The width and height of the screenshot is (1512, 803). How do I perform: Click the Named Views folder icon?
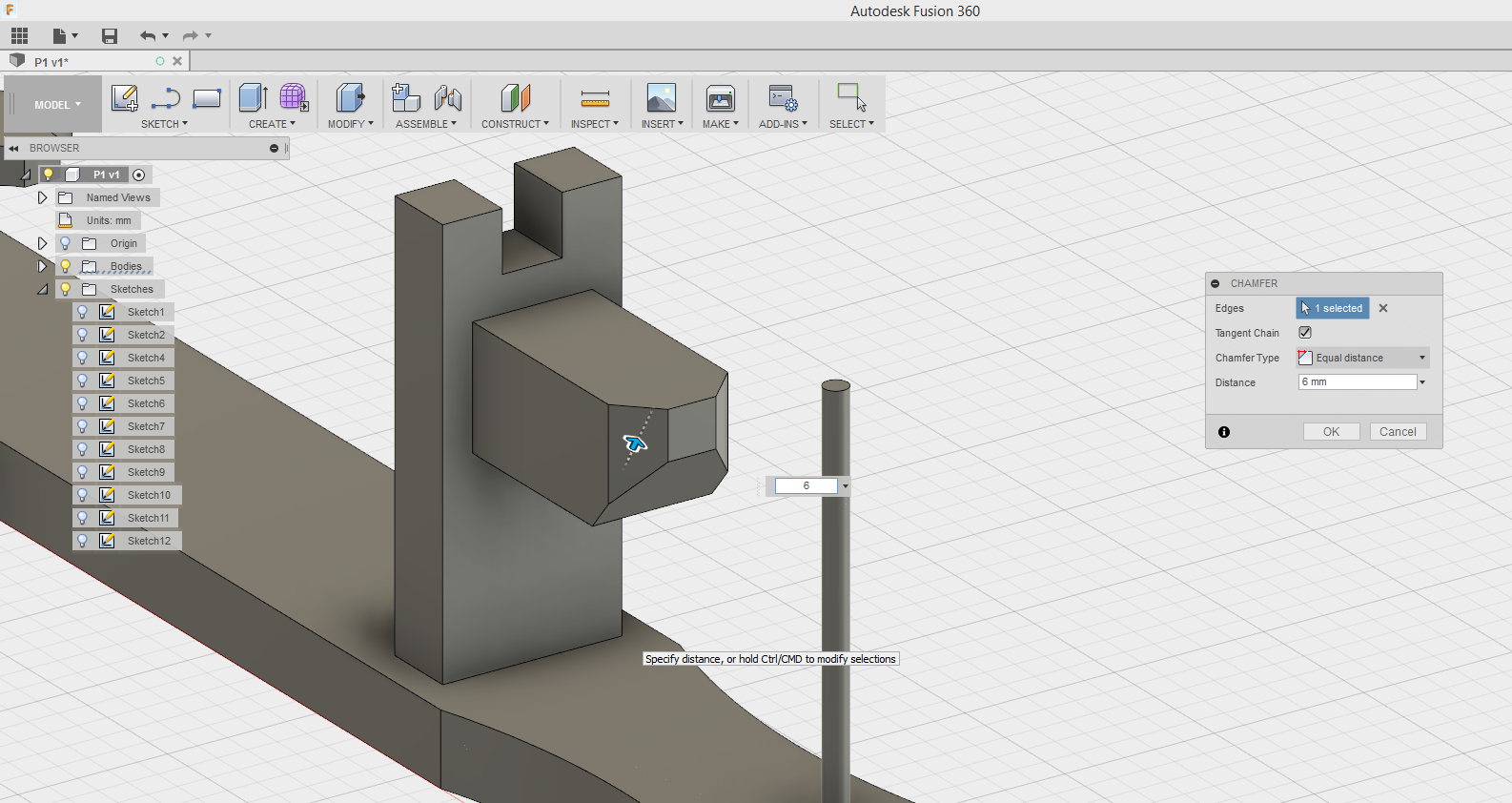pyautogui.click(x=66, y=197)
